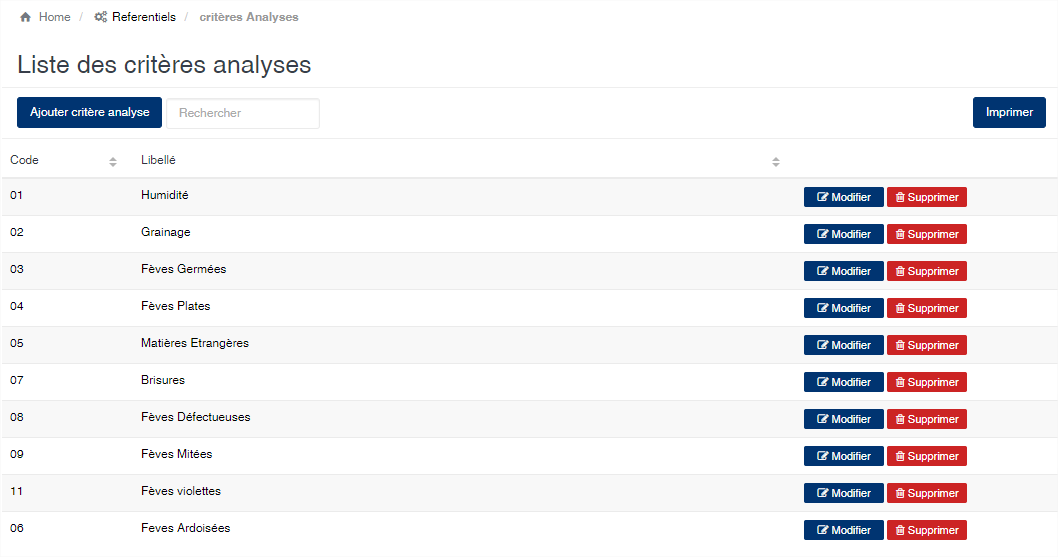Click the edit icon on Fèves Germées row
The width and height of the screenshot is (1058, 557).
(823, 271)
